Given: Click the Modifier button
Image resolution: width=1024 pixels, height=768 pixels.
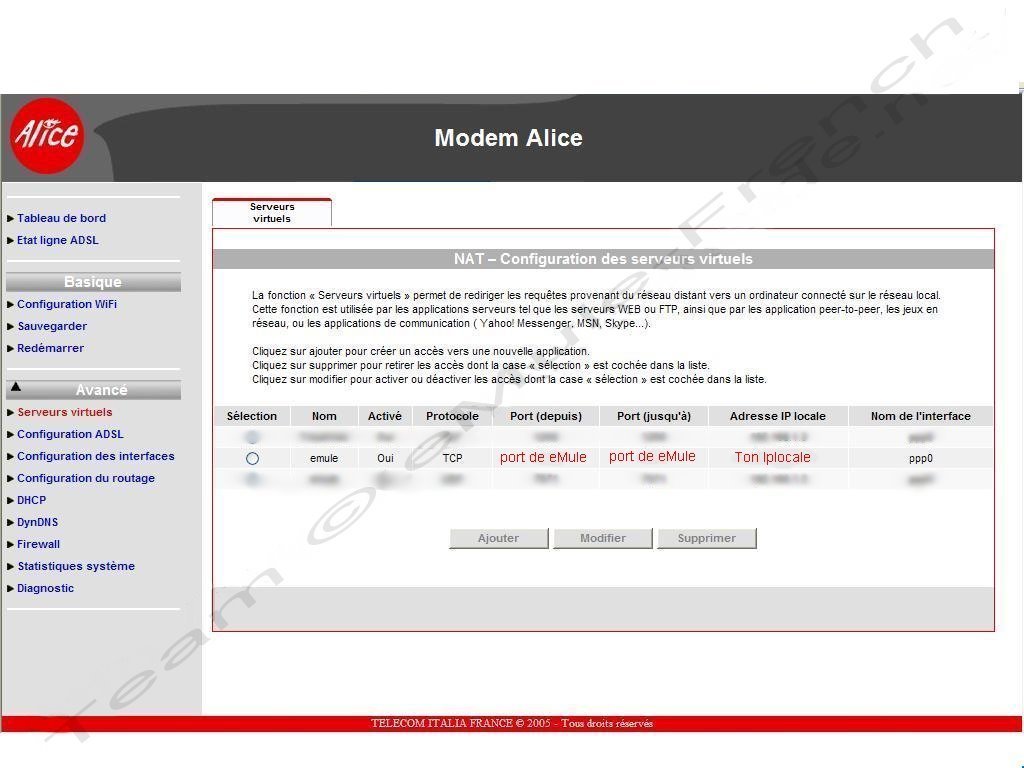Looking at the screenshot, I should [x=603, y=538].
